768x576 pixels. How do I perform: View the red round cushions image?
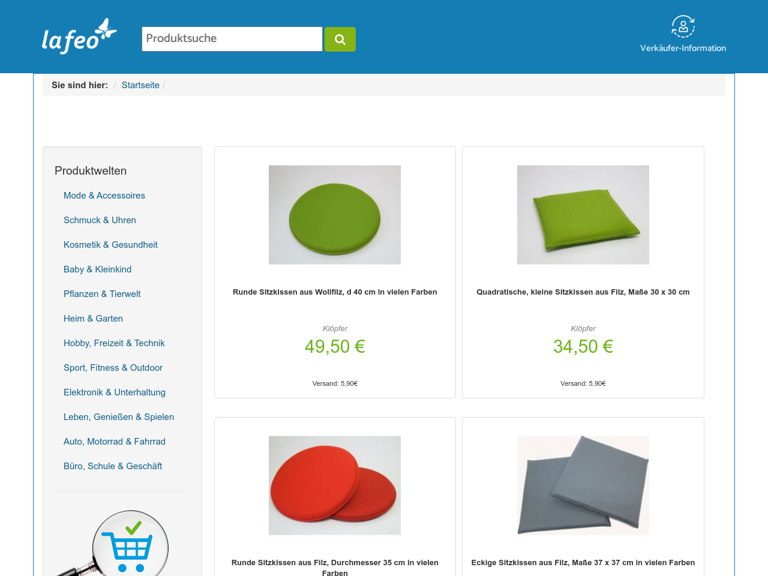(x=334, y=485)
